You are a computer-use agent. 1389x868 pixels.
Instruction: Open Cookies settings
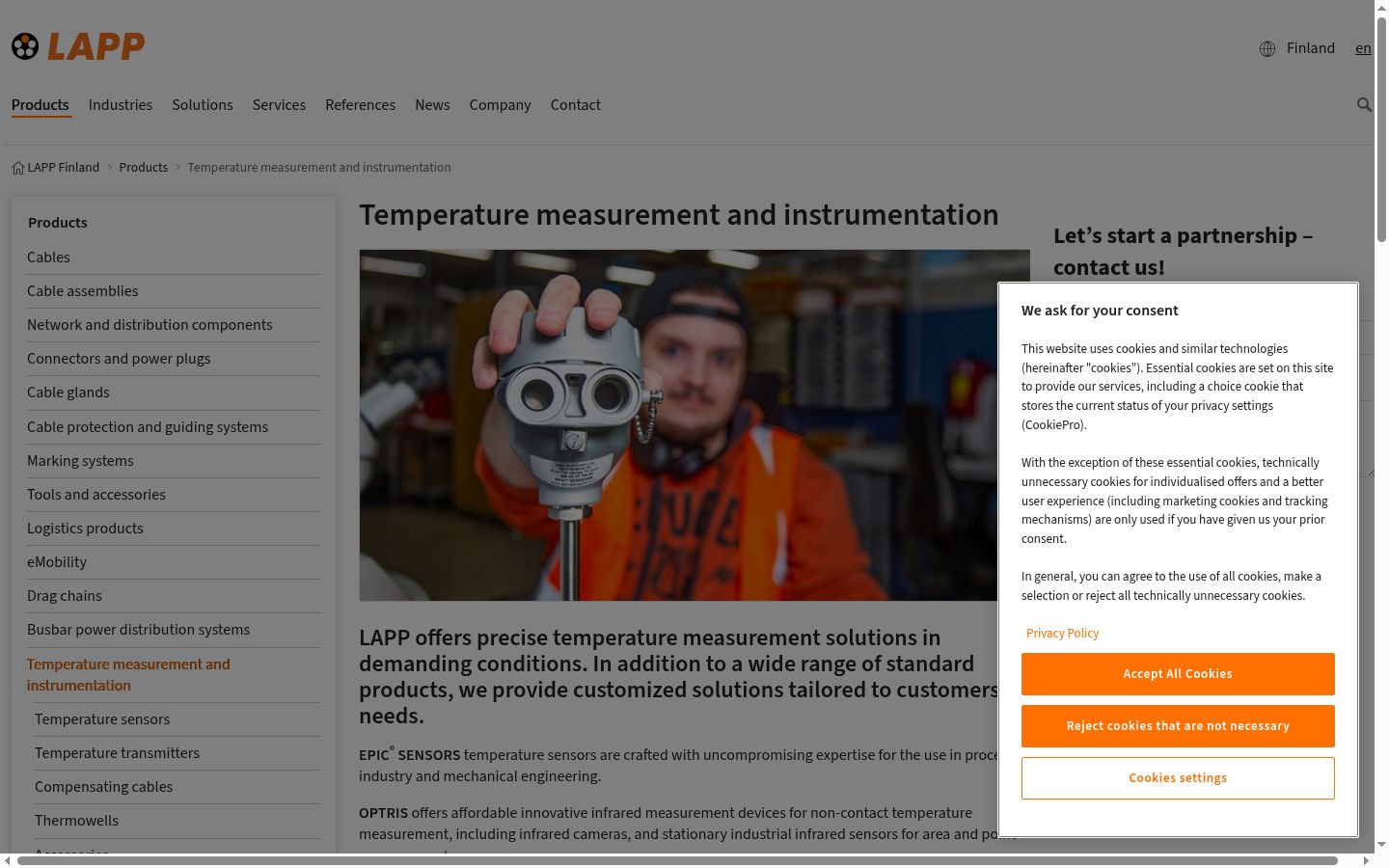coord(1178,778)
